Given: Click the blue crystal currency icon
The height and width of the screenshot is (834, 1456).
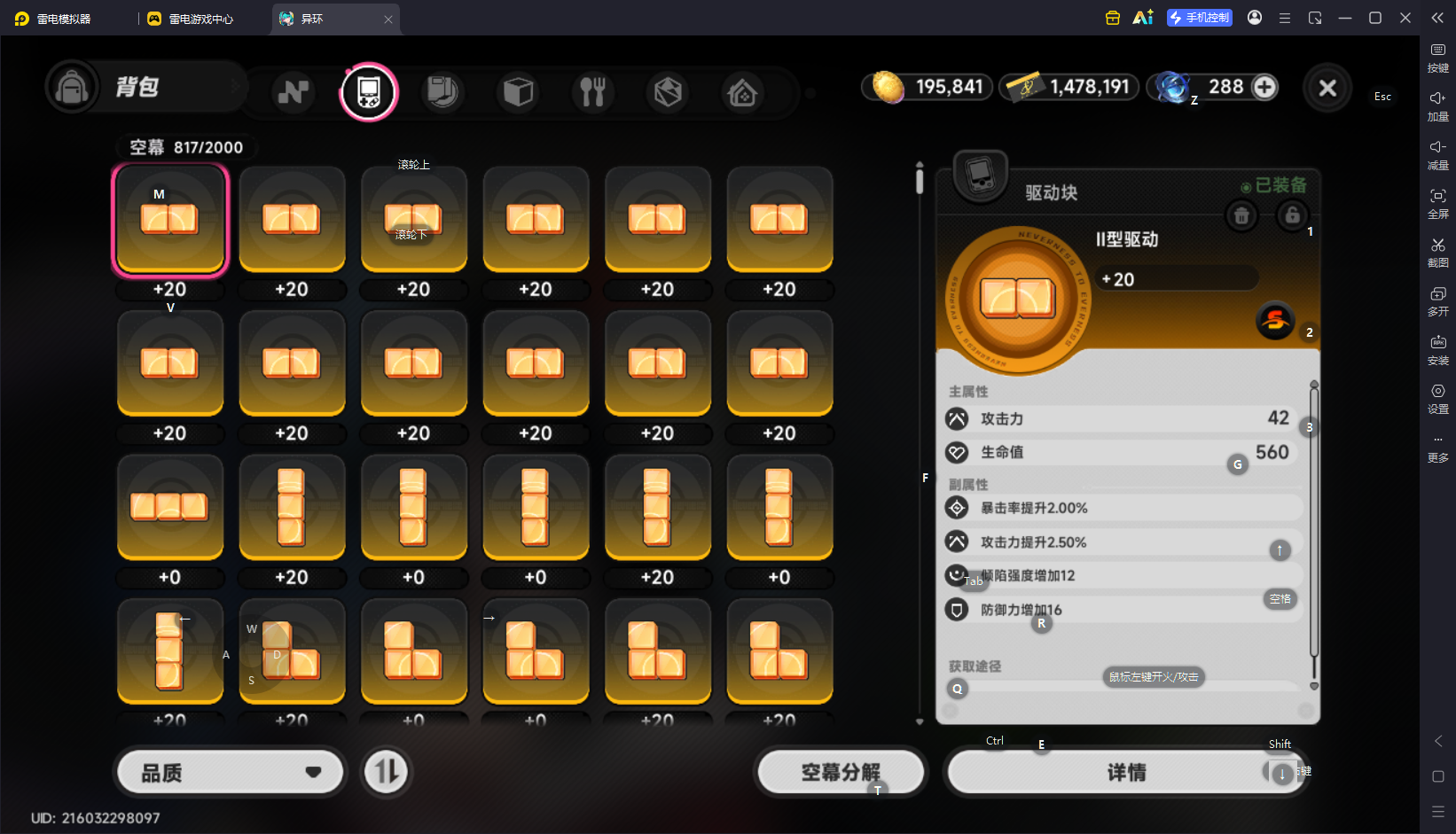Looking at the screenshot, I should point(1173,87).
